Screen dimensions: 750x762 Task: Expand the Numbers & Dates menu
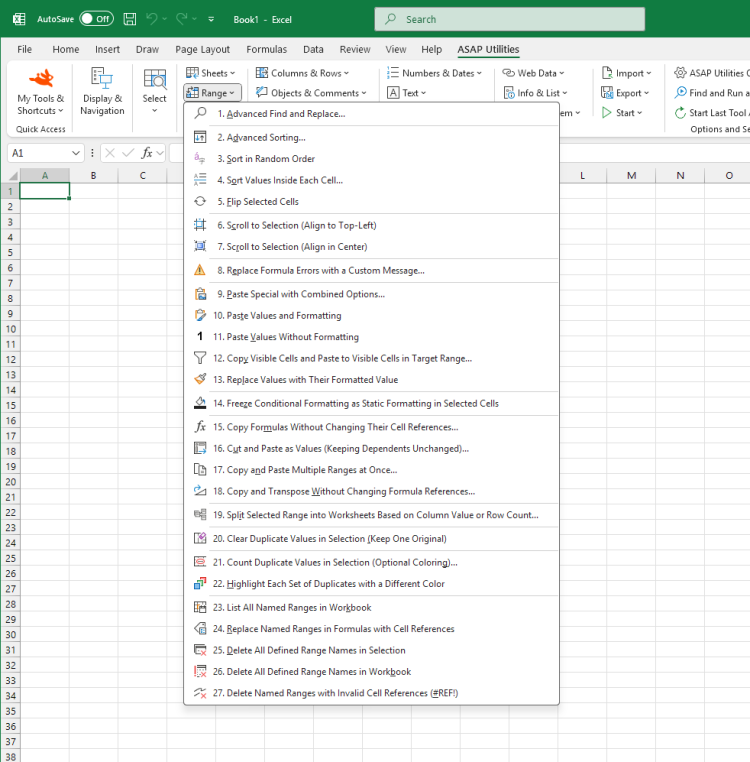coord(431,73)
